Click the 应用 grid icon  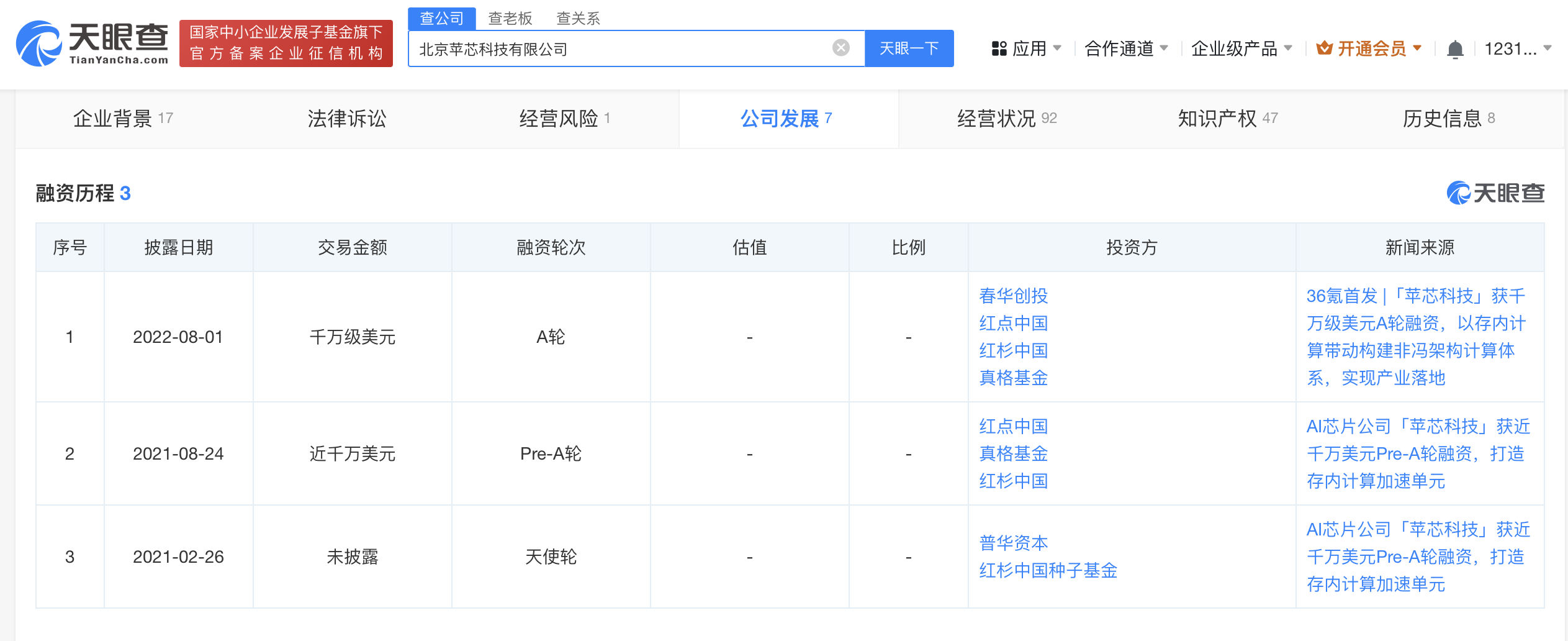click(999, 48)
